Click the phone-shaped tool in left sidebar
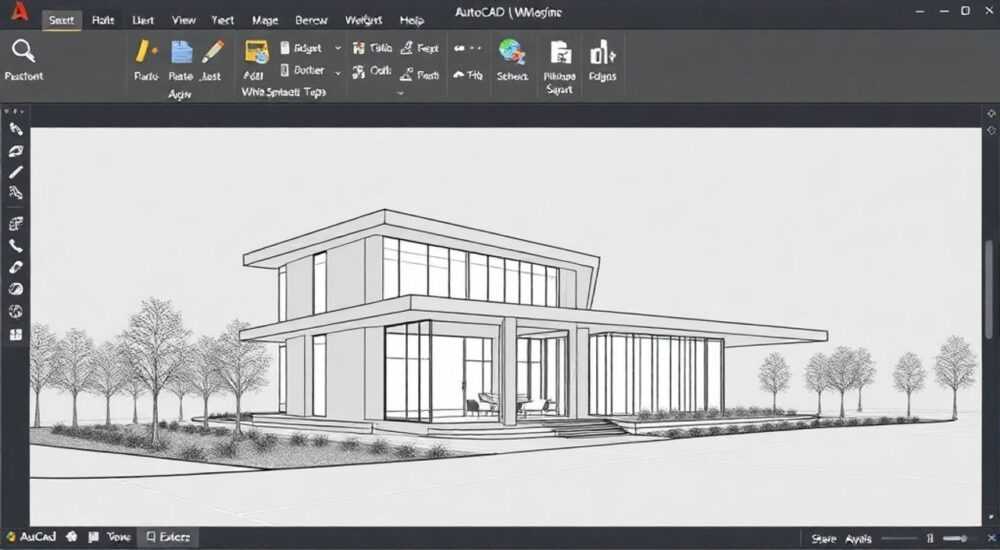This screenshot has width=1000, height=550. pos(16,246)
